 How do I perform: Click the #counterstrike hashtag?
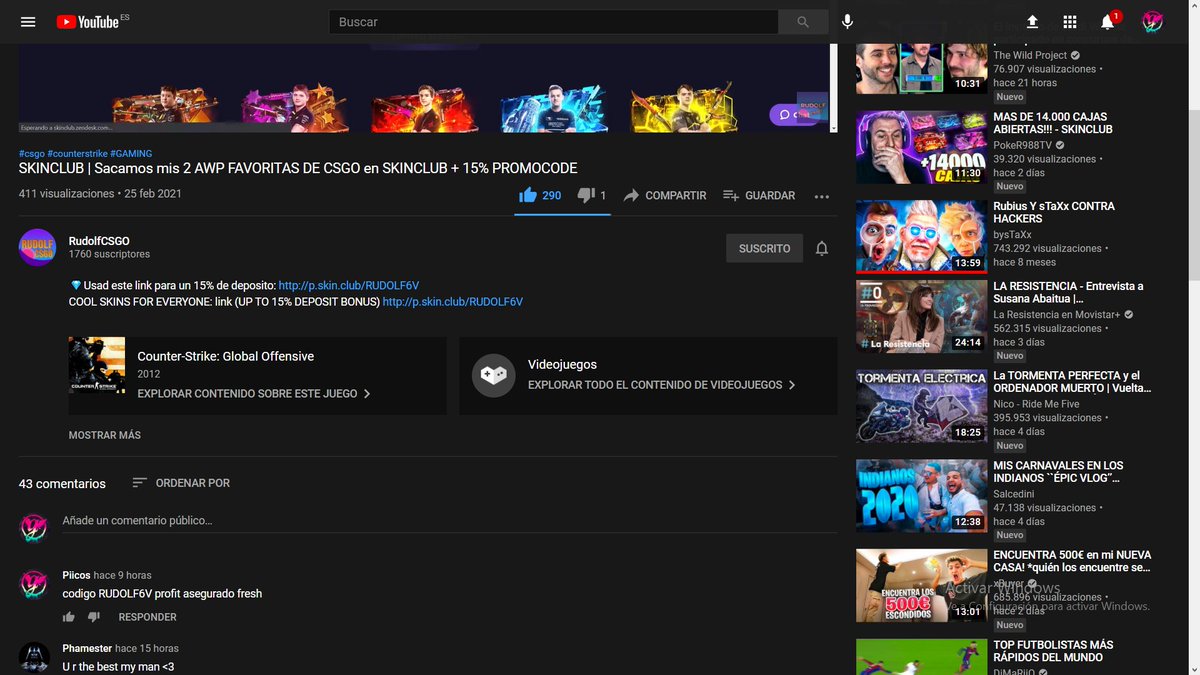[x=77, y=153]
